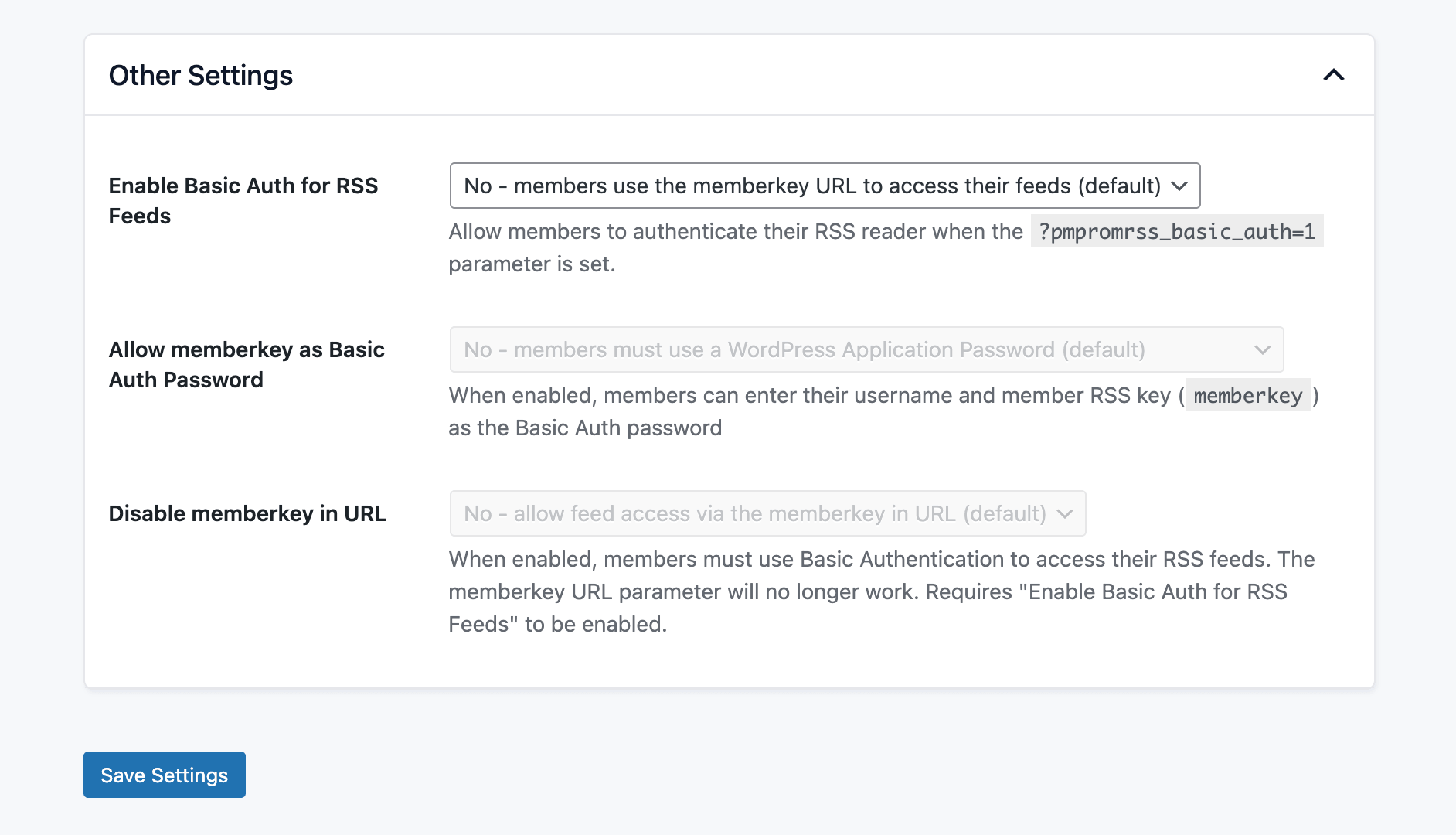This screenshot has height=835, width=1456.
Task: Click the dropdown arrow for Allow memberkey setting
Action: 1263,349
